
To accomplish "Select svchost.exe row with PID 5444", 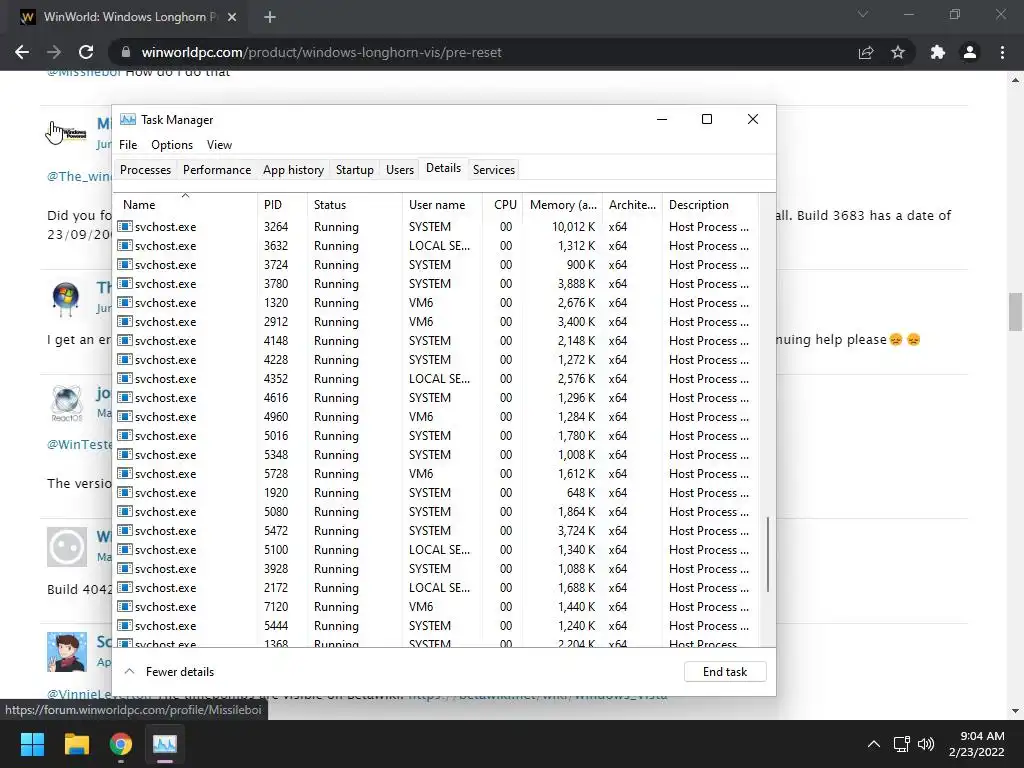I will 436,626.
